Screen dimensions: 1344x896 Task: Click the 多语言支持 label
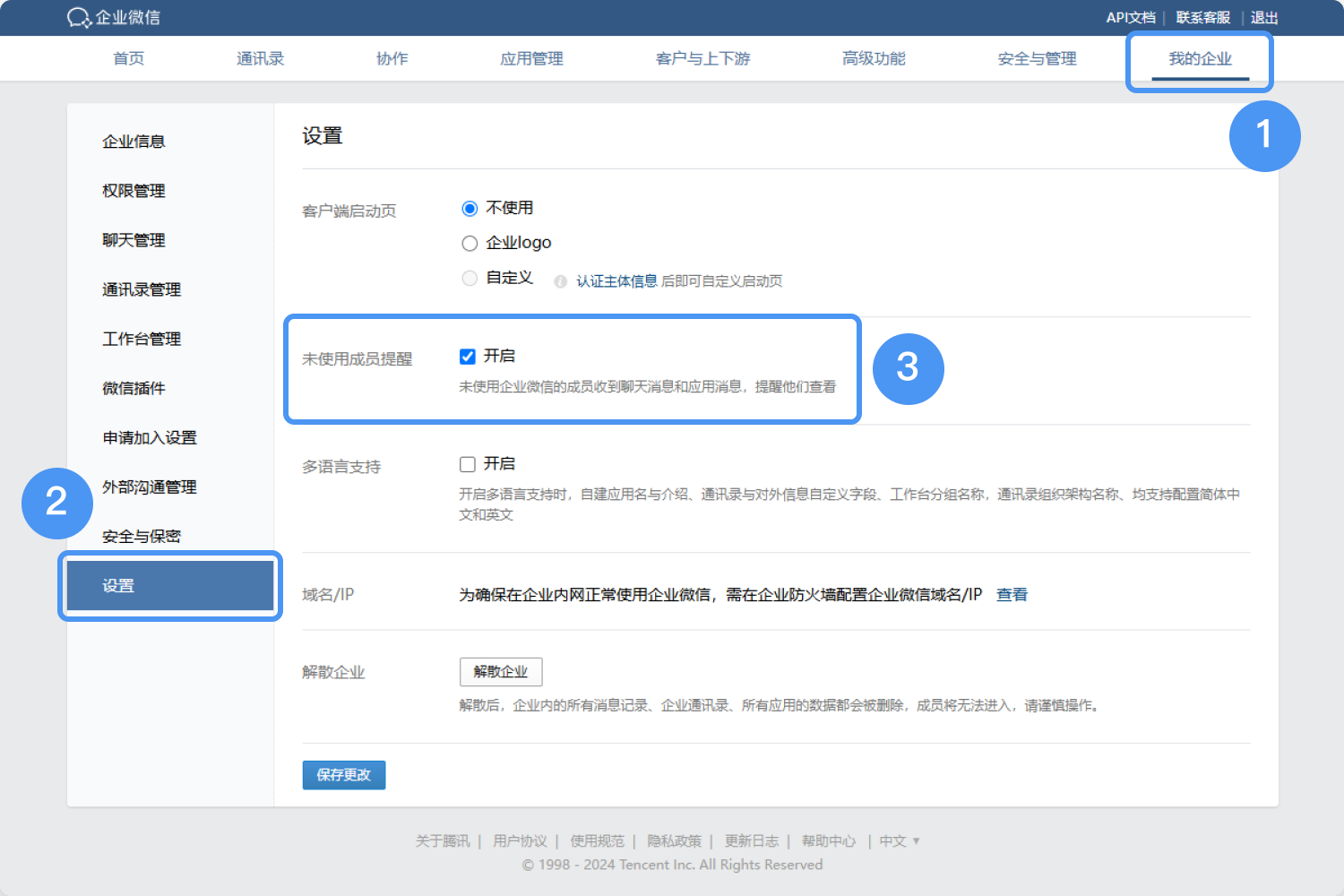pos(341,467)
